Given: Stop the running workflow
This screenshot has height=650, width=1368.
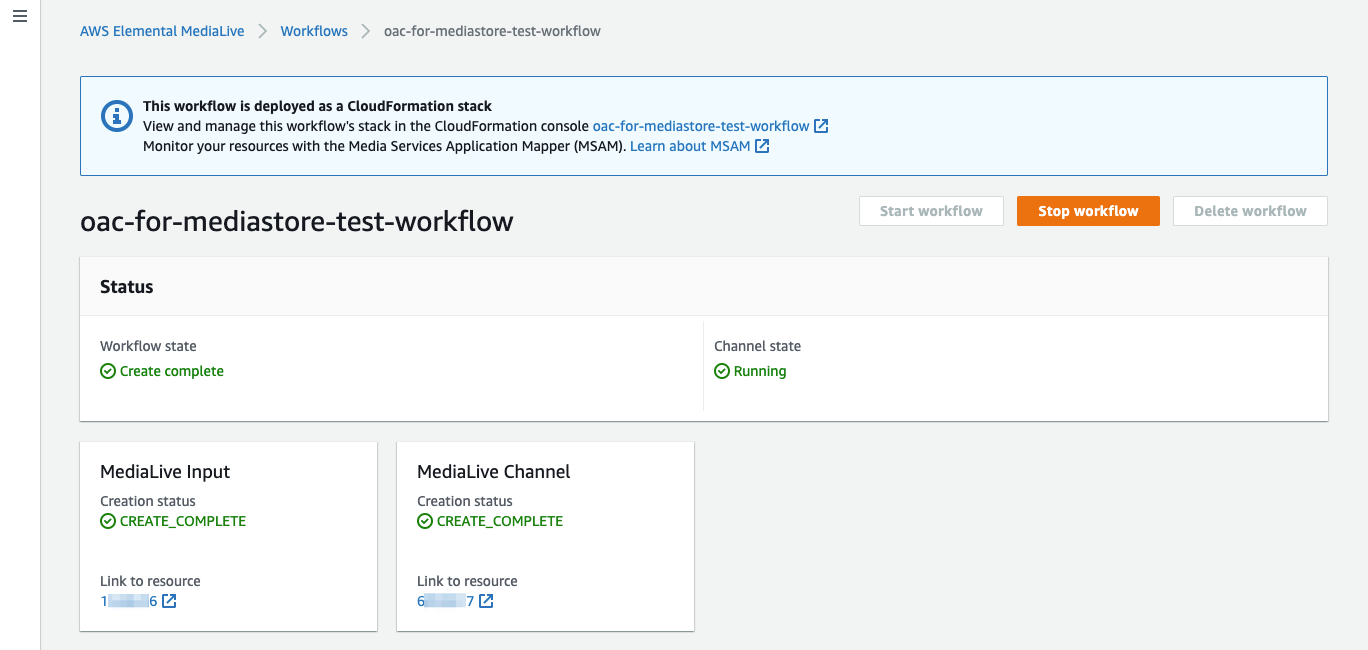Looking at the screenshot, I should point(1088,211).
